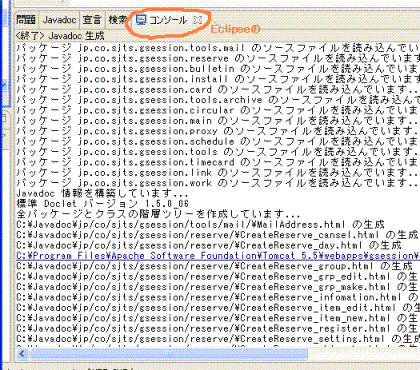Switch to the 検索 tab

117,20
